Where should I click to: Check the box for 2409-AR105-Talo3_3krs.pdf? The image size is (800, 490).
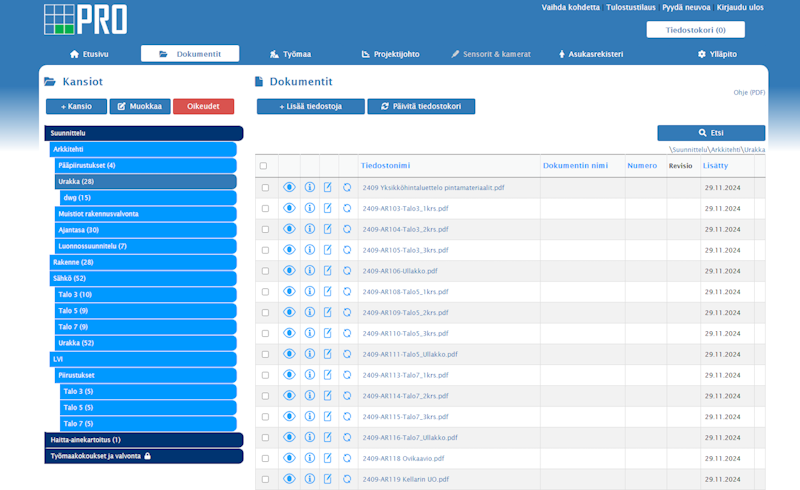tap(265, 250)
